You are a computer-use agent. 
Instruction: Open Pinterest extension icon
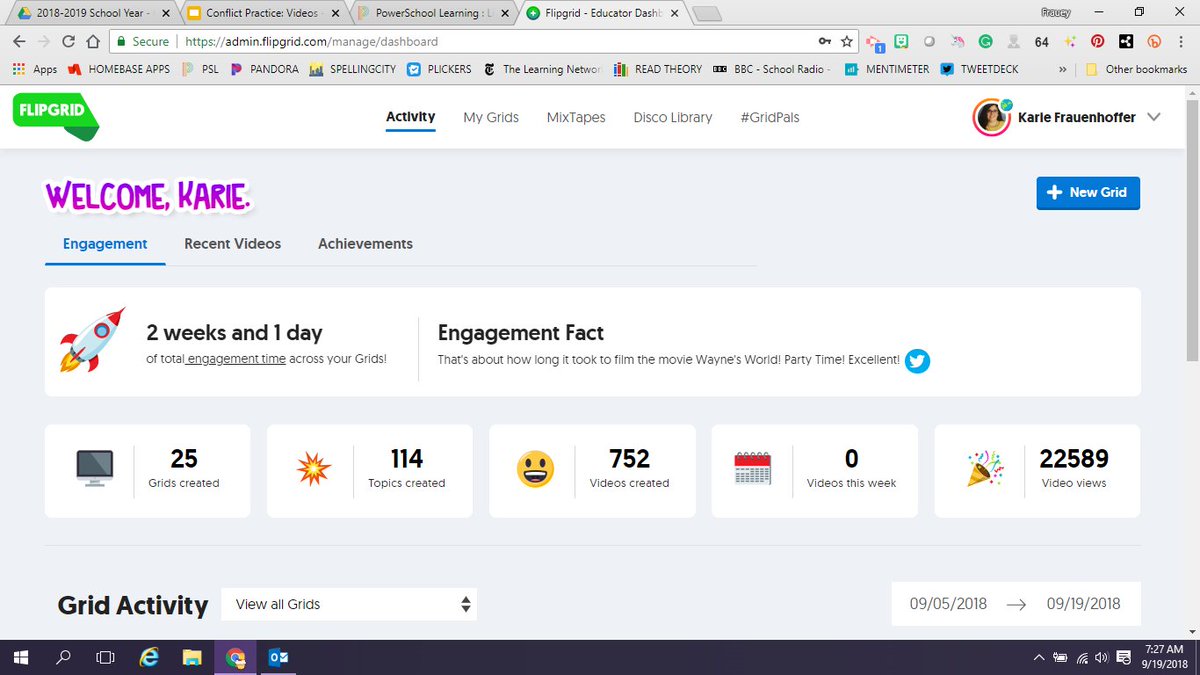[x=1097, y=42]
